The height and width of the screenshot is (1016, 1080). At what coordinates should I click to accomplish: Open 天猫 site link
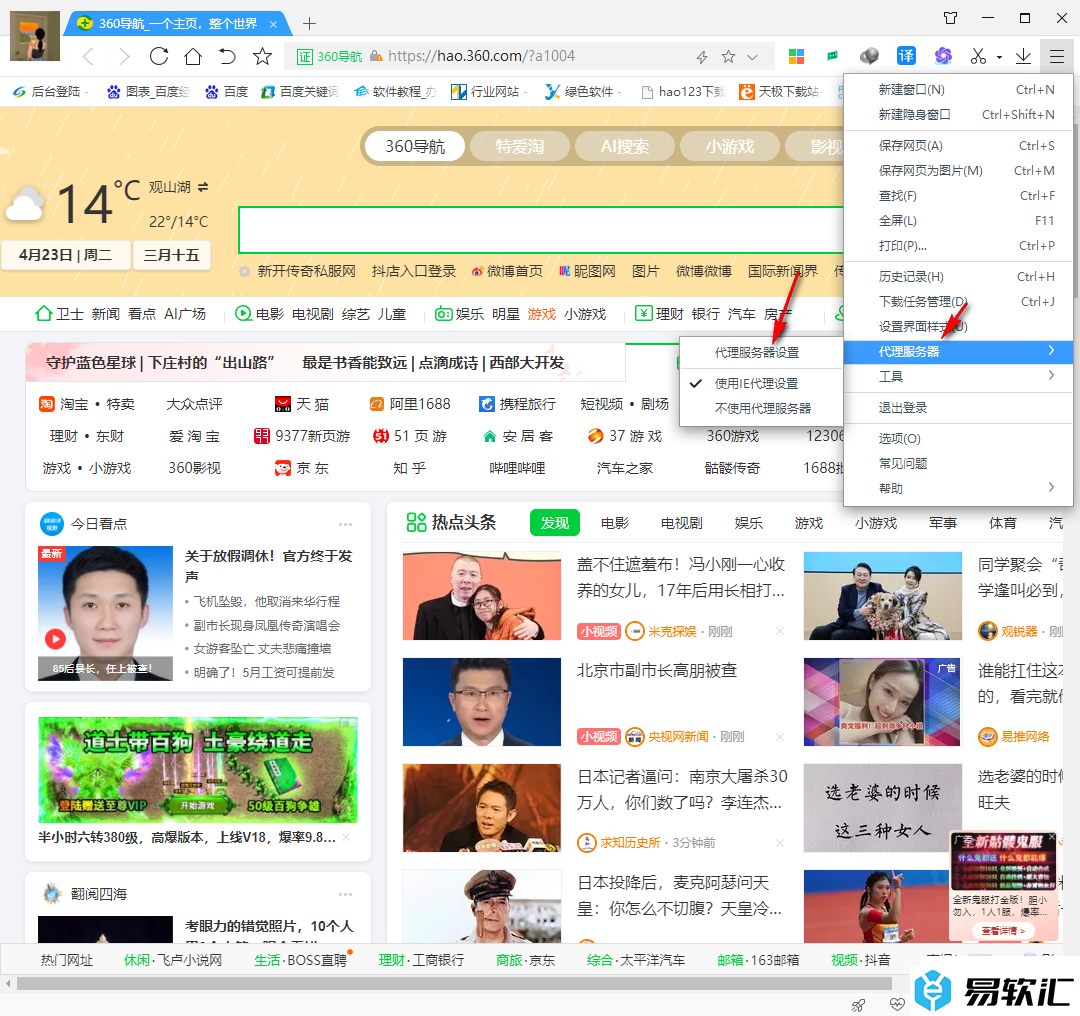pos(302,404)
